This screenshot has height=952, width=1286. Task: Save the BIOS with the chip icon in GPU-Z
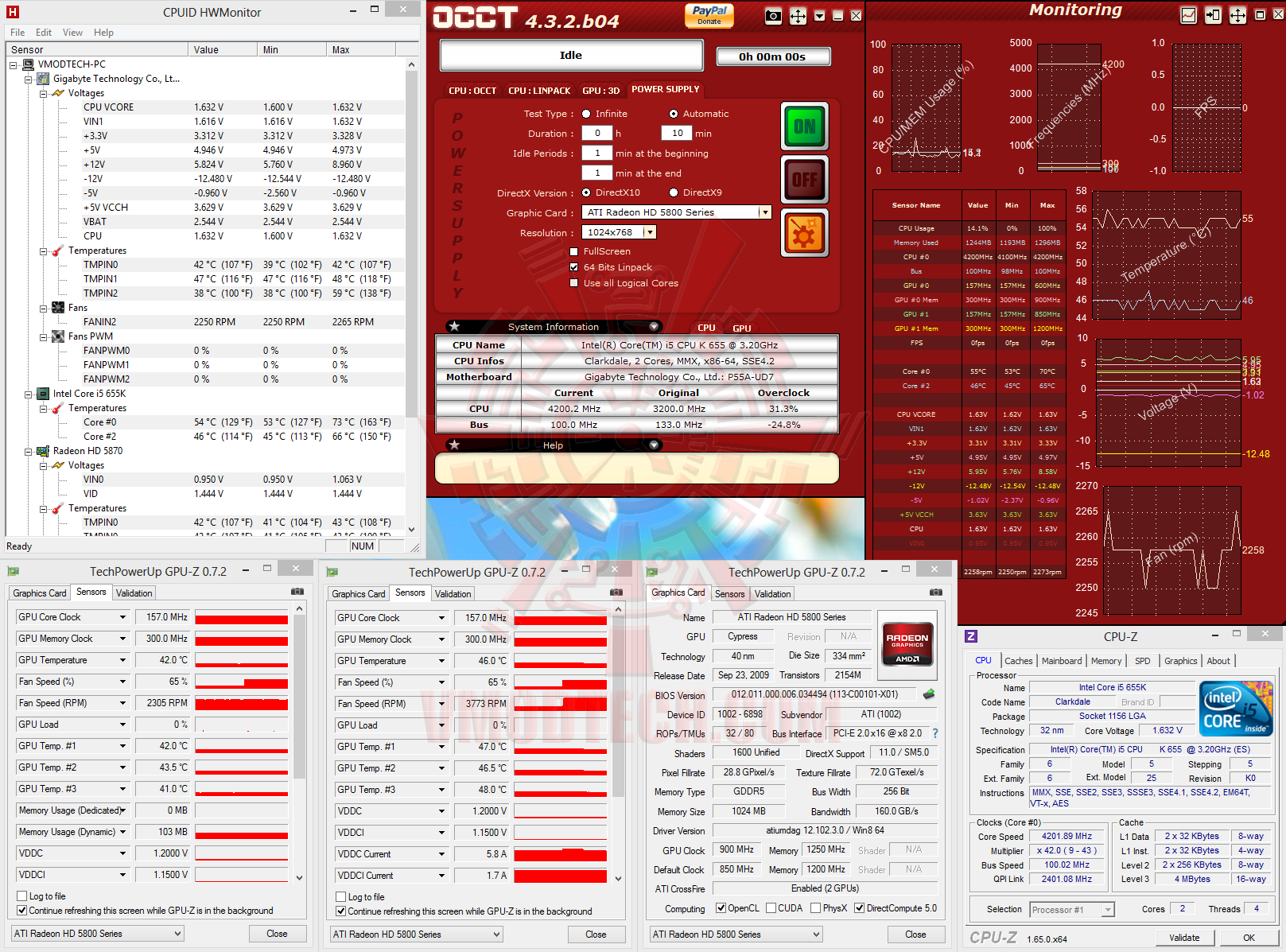click(929, 694)
